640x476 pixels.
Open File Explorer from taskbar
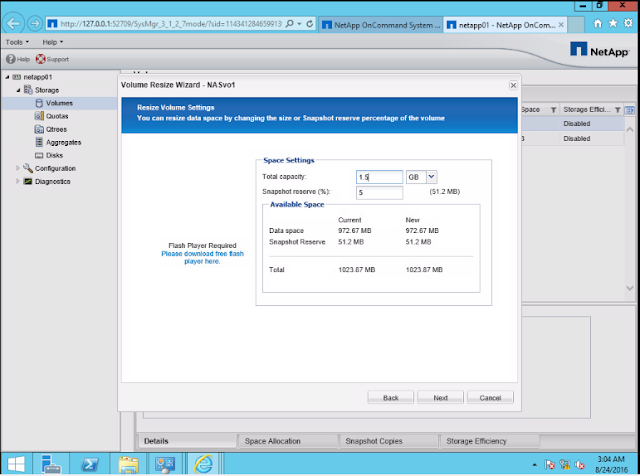(x=129, y=464)
